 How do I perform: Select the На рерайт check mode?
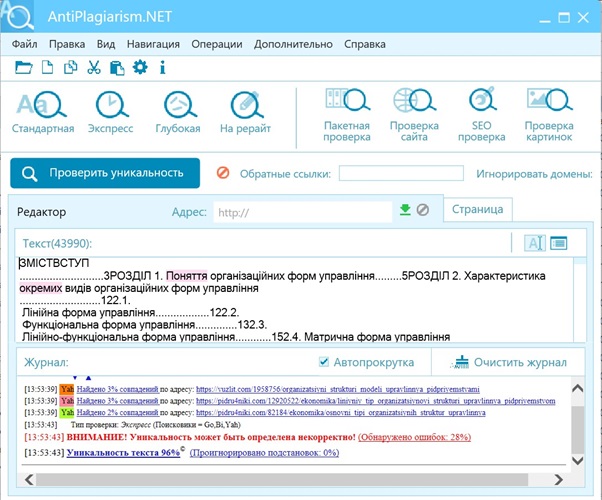point(245,113)
